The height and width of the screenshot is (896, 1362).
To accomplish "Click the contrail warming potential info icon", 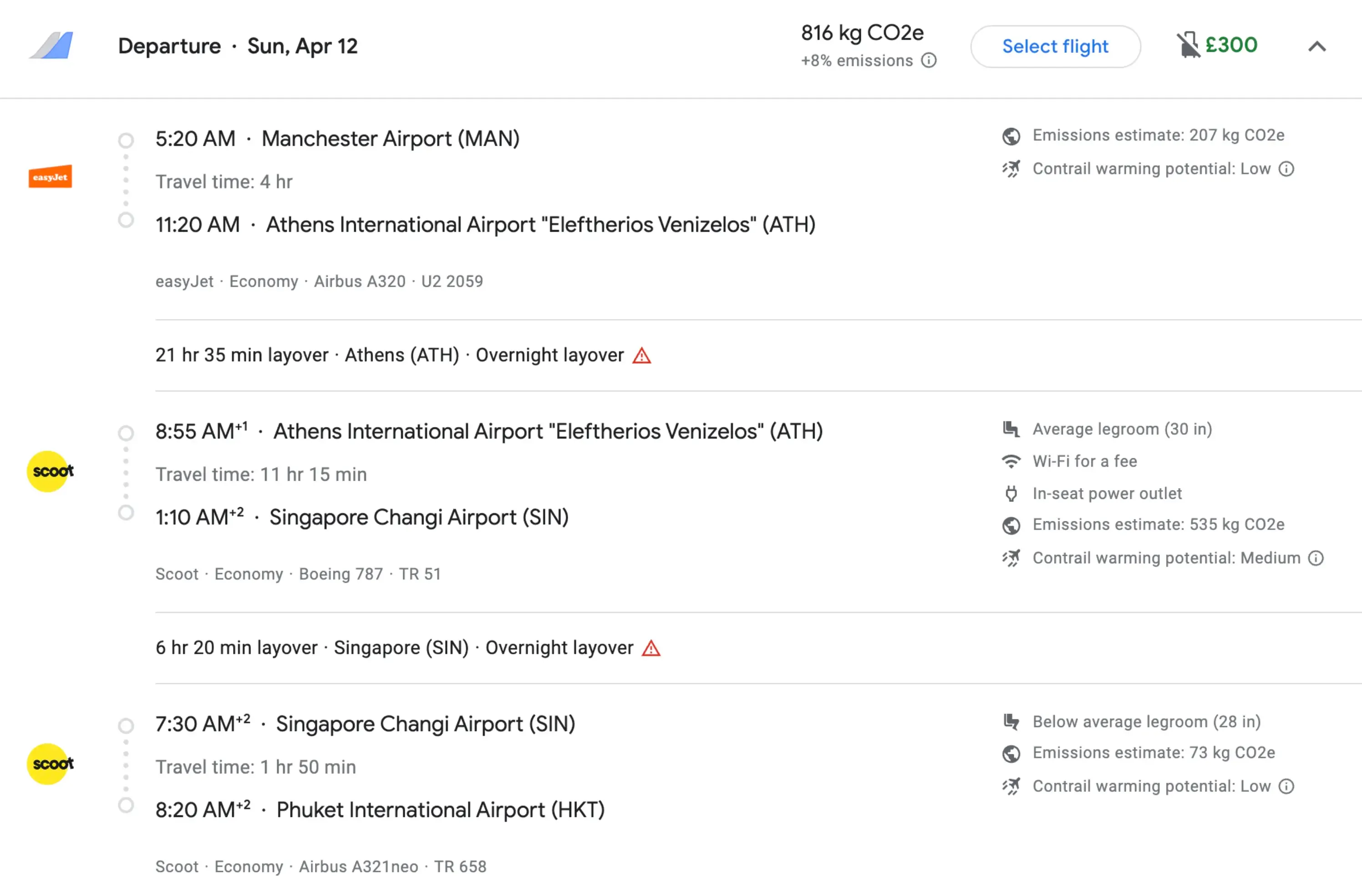I will [1286, 169].
